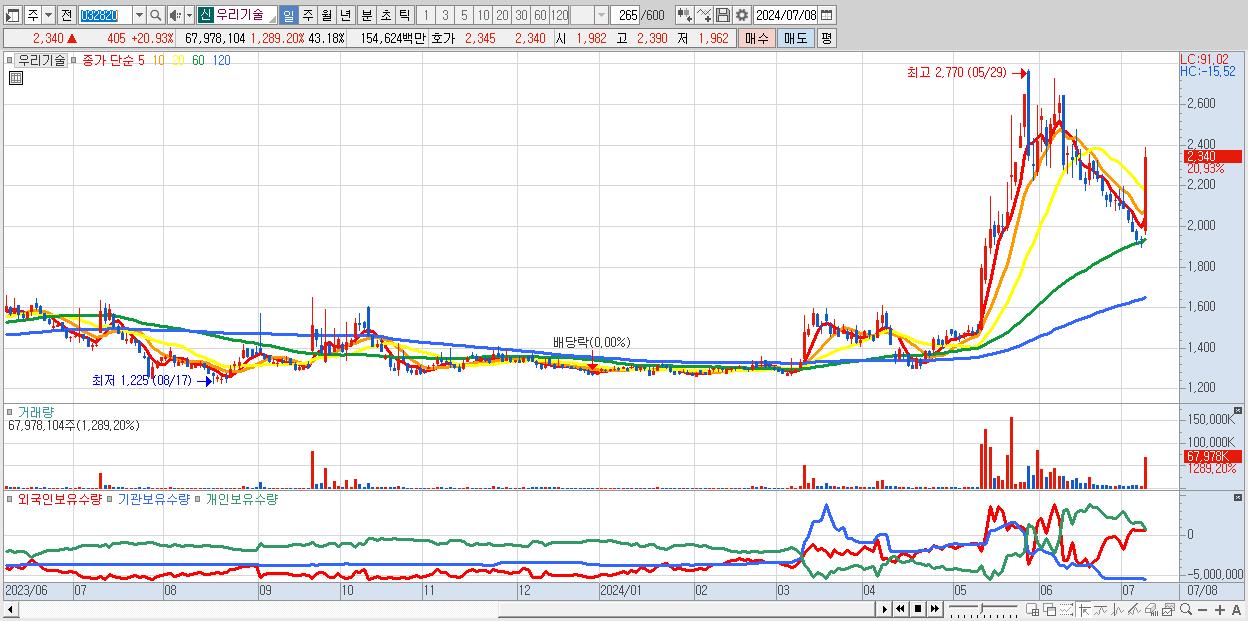This screenshot has height=621, width=1248.
Task: Edit the candle count field 265
Action: pyautogui.click(x=626, y=15)
